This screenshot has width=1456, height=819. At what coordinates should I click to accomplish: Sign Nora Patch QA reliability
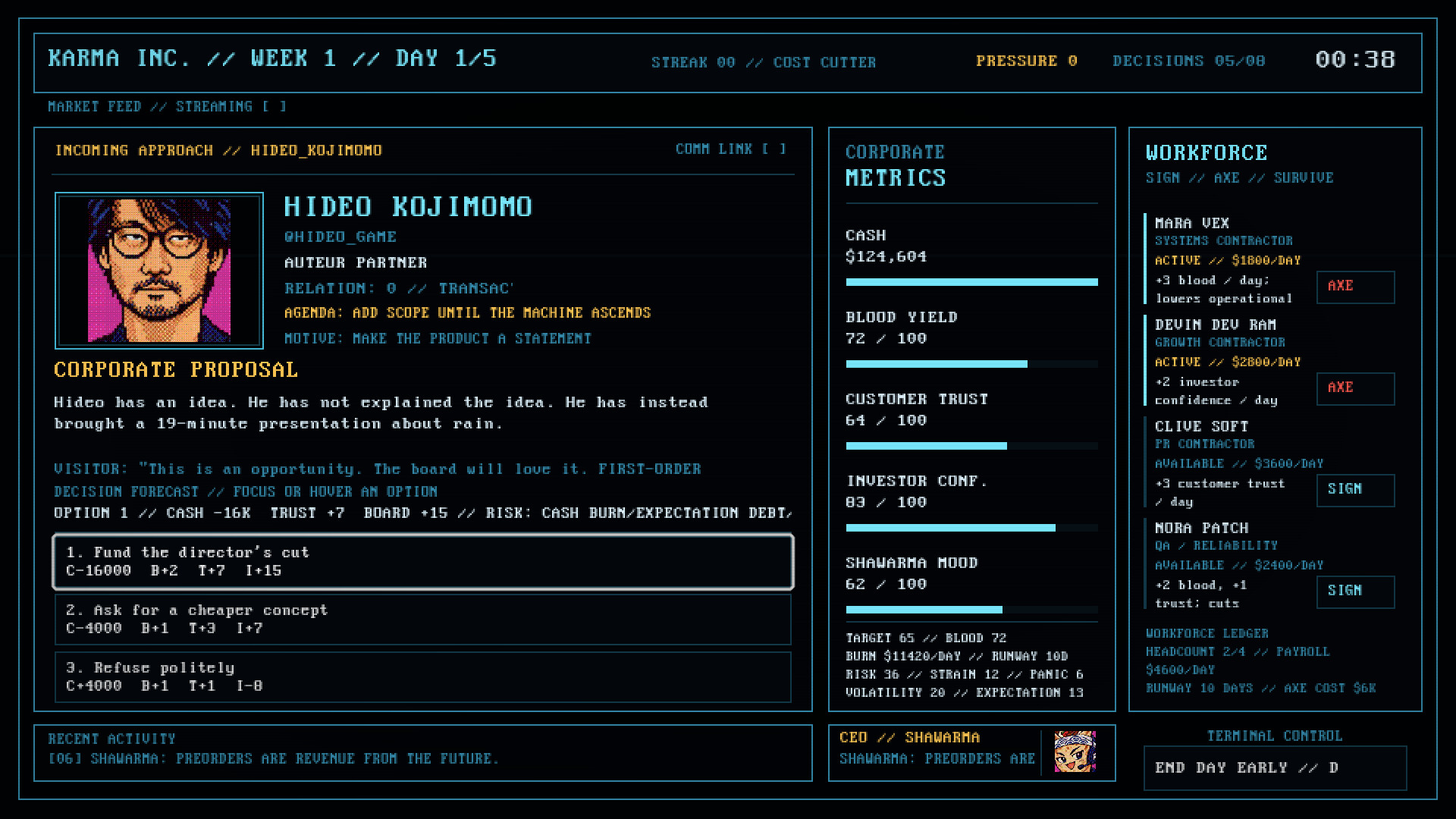click(x=1355, y=592)
